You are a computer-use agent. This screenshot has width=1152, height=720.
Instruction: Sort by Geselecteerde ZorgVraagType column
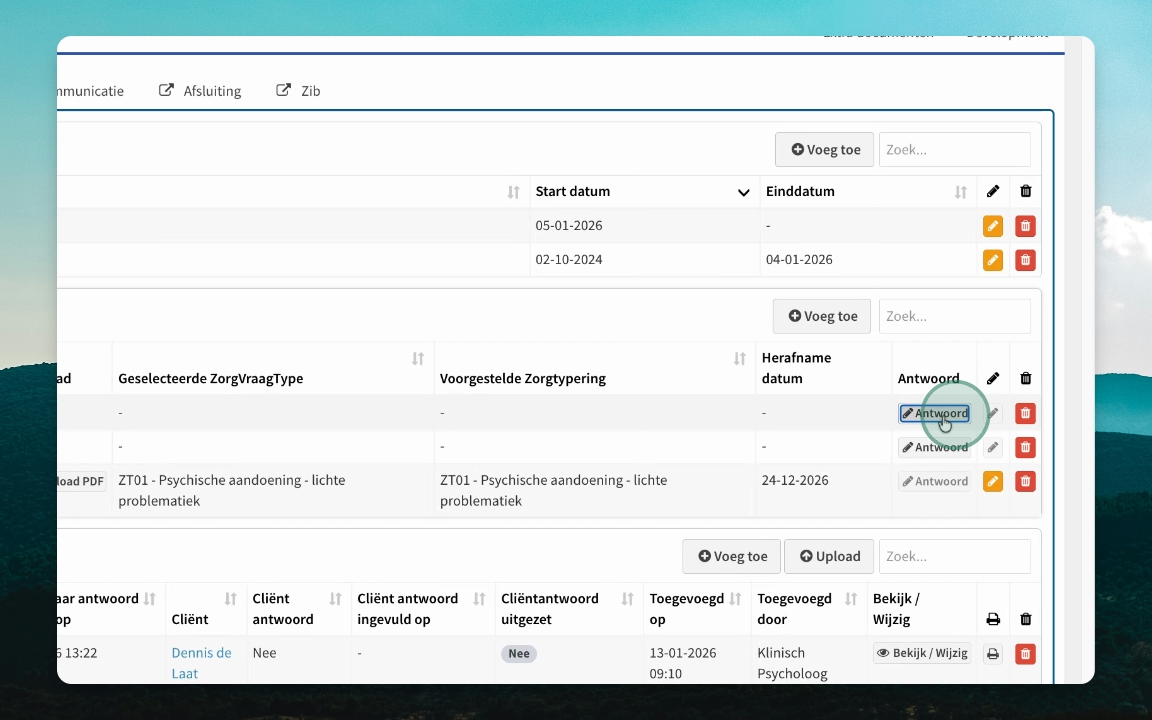(x=417, y=359)
